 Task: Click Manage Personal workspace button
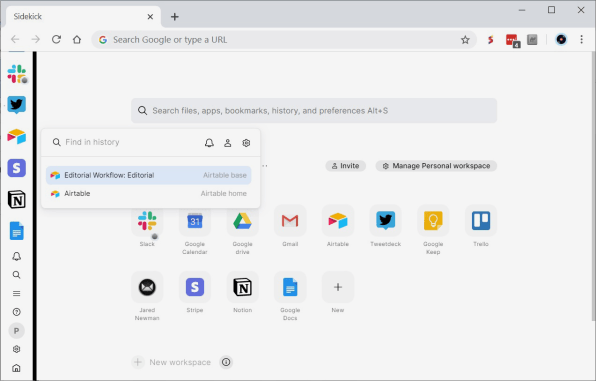(x=436, y=166)
